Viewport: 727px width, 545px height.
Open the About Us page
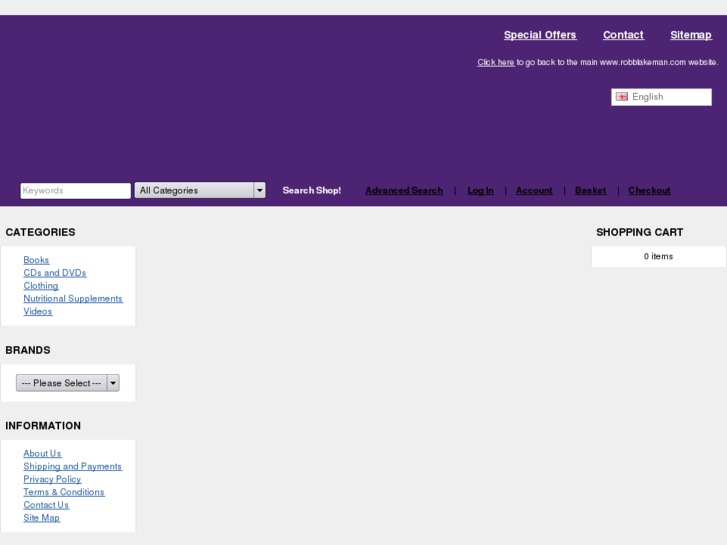pos(42,453)
